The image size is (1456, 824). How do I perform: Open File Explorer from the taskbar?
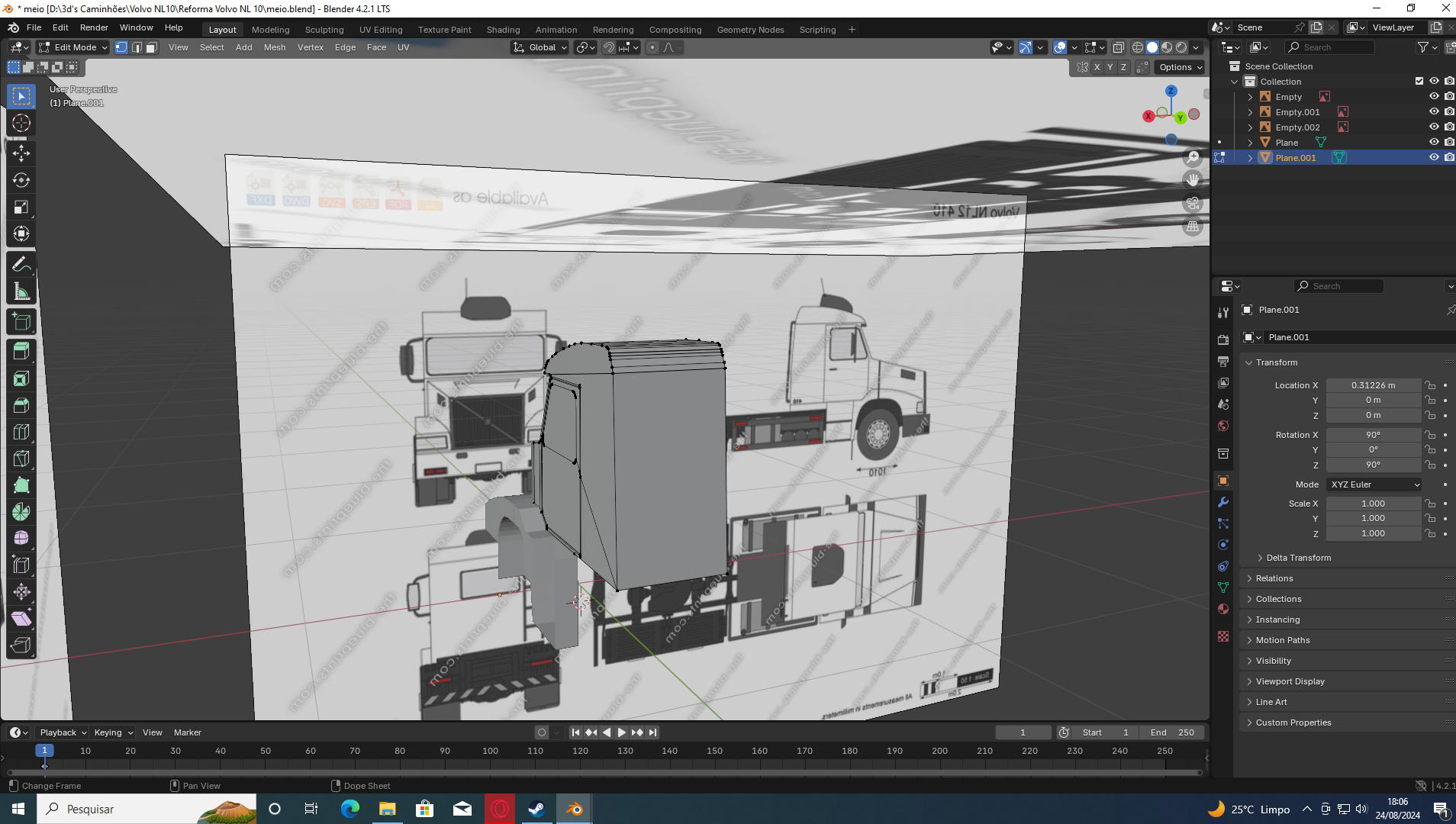coord(388,809)
